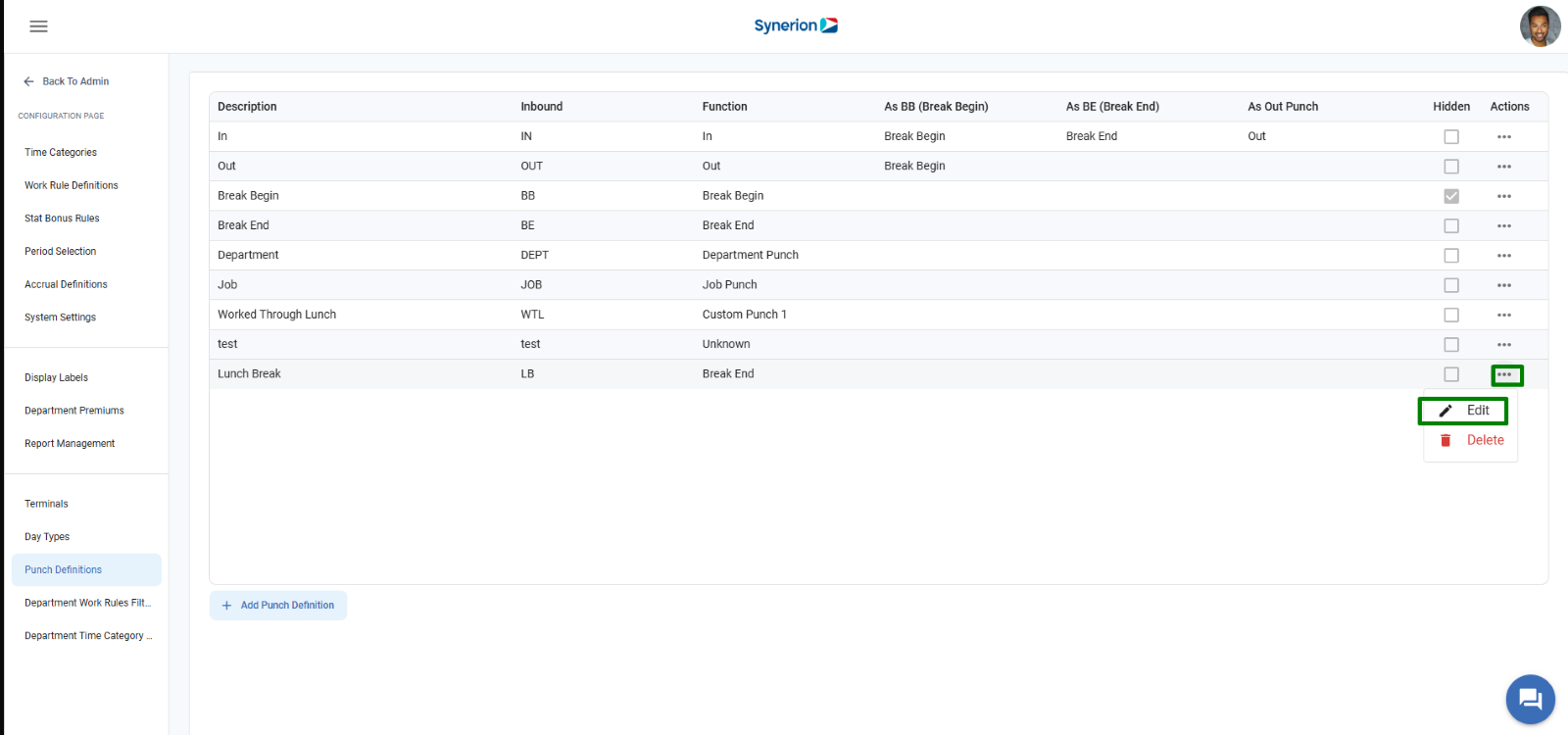Click the Unknown function cell
This screenshot has height=735, width=1568.
[x=726, y=344]
